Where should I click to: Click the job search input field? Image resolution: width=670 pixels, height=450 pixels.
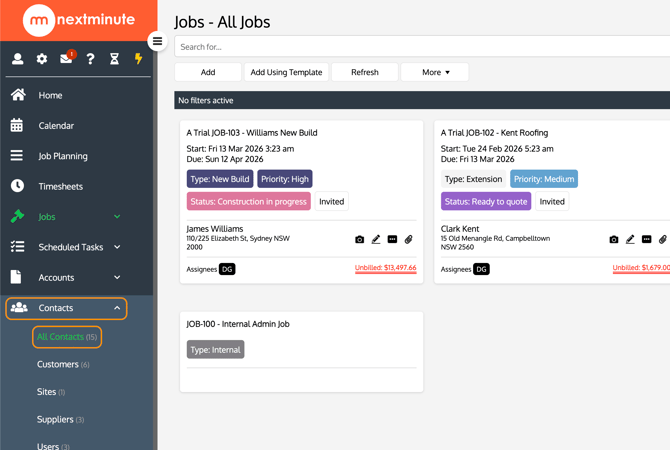(420, 47)
